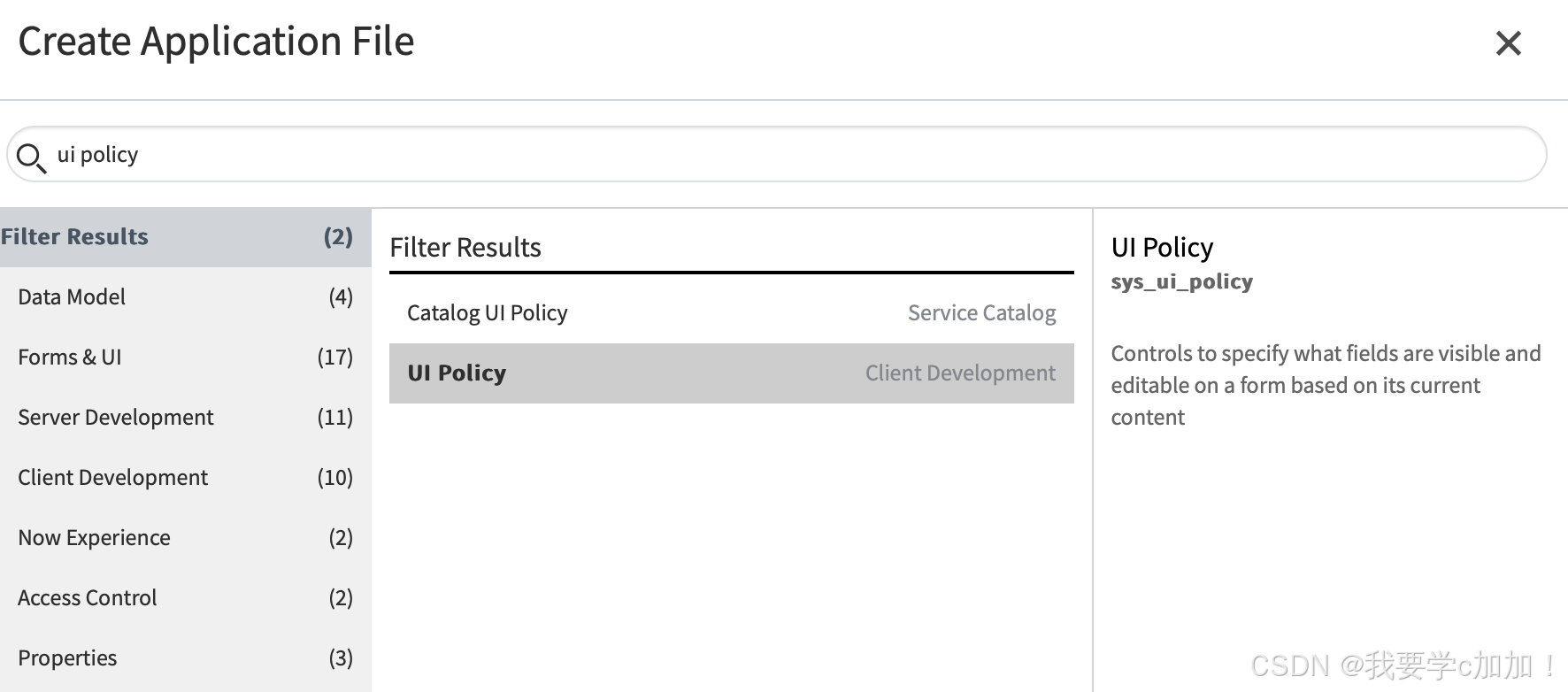Click the UI Policy description text

[x=1325, y=386]
